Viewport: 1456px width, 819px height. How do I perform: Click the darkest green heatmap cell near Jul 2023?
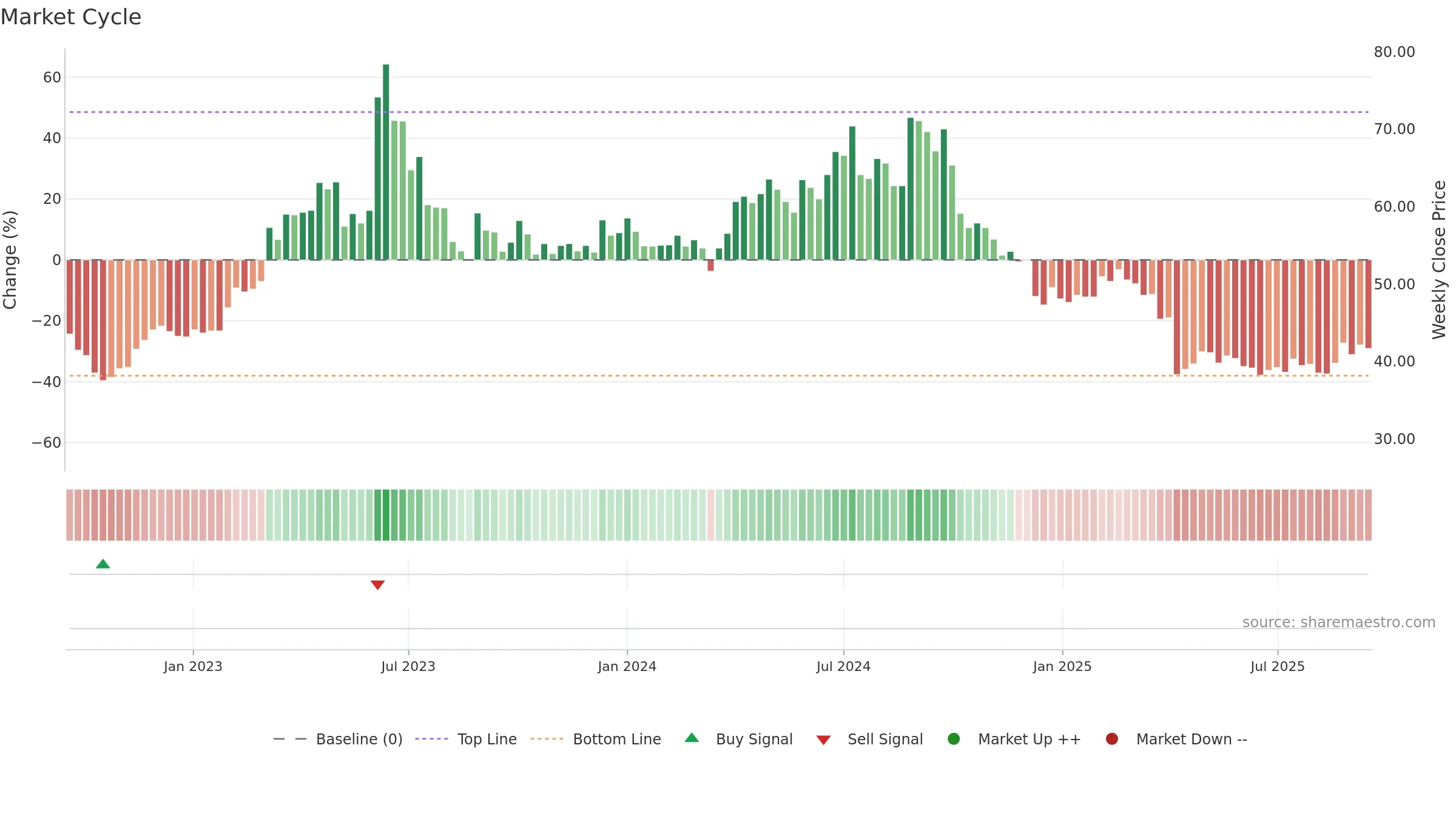click(x=386, y=515)
